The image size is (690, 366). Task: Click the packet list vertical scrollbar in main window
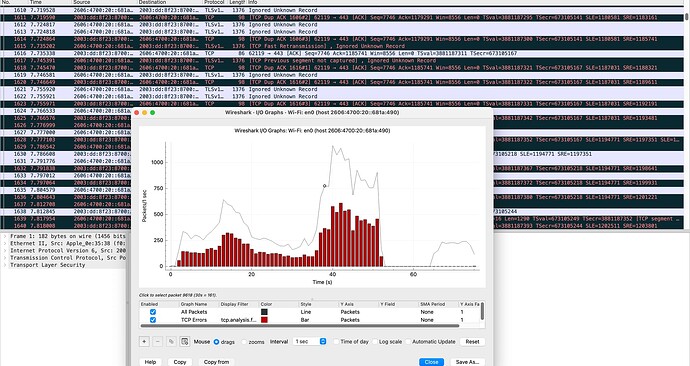tap(686, 17)
